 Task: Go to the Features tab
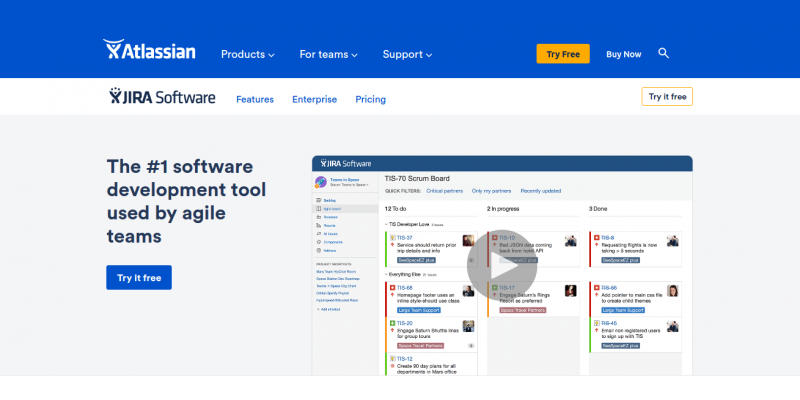click(x=255, y=99)
